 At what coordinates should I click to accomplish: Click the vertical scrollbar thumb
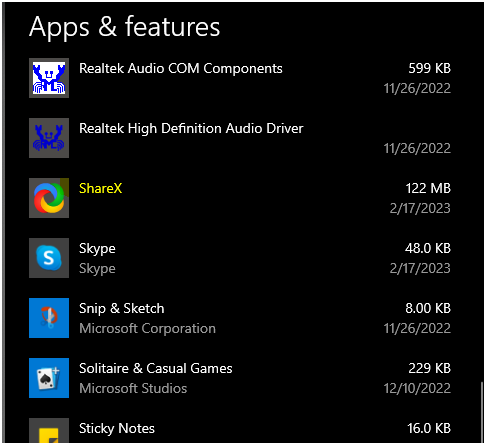481,412
